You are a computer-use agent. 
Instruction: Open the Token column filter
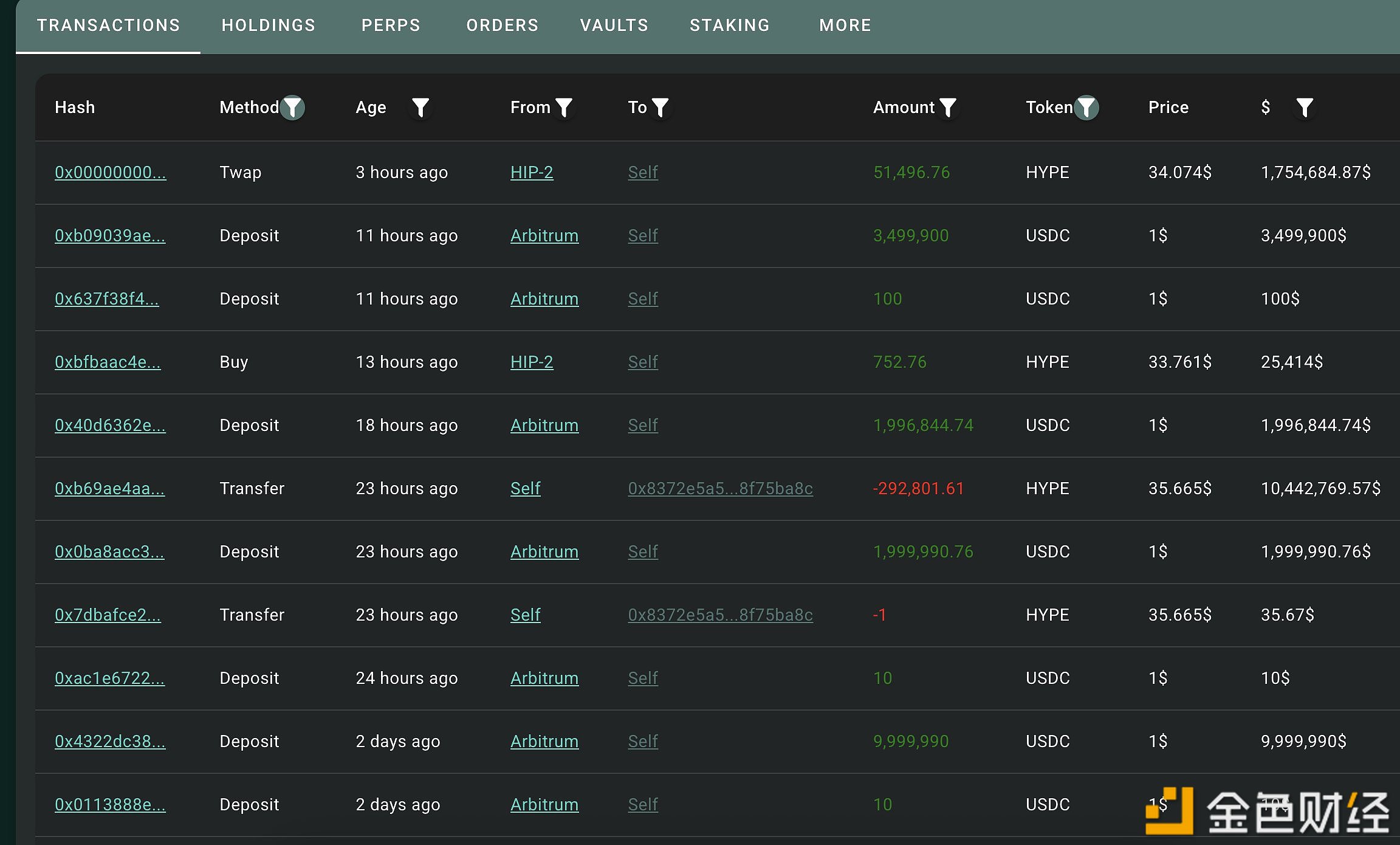coord(1086,108)
